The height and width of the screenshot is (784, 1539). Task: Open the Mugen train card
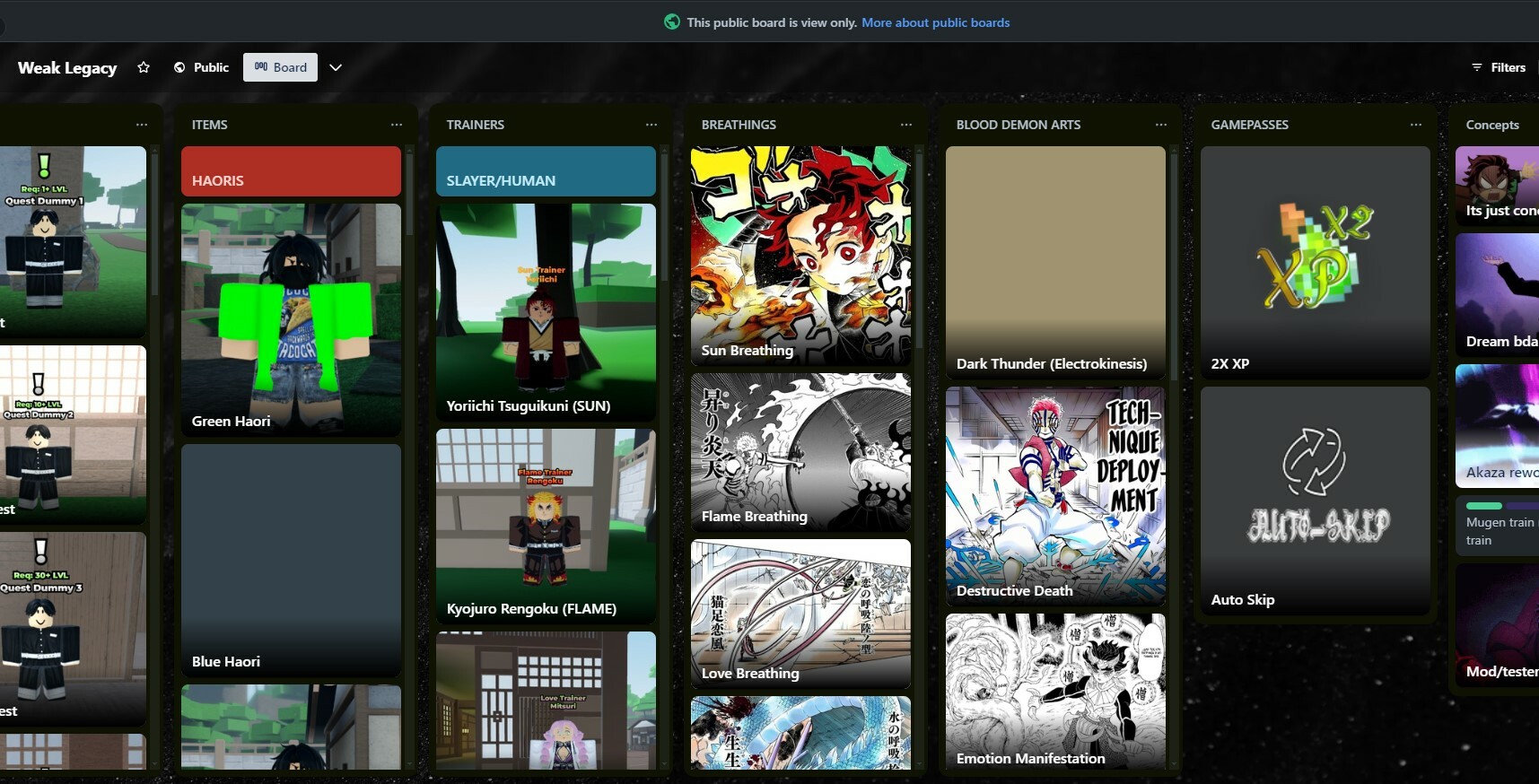coord(1497,526)
